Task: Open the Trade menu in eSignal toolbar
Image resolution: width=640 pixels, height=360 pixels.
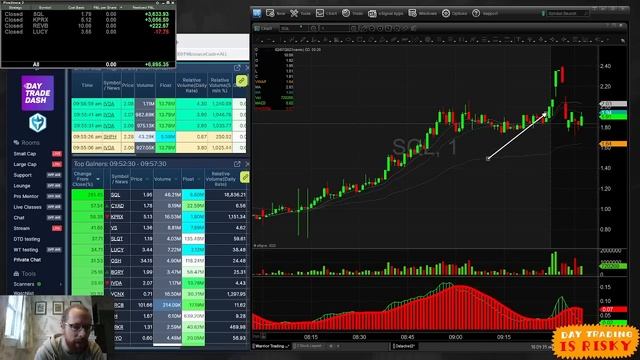Action: click(x=353, y=13)
